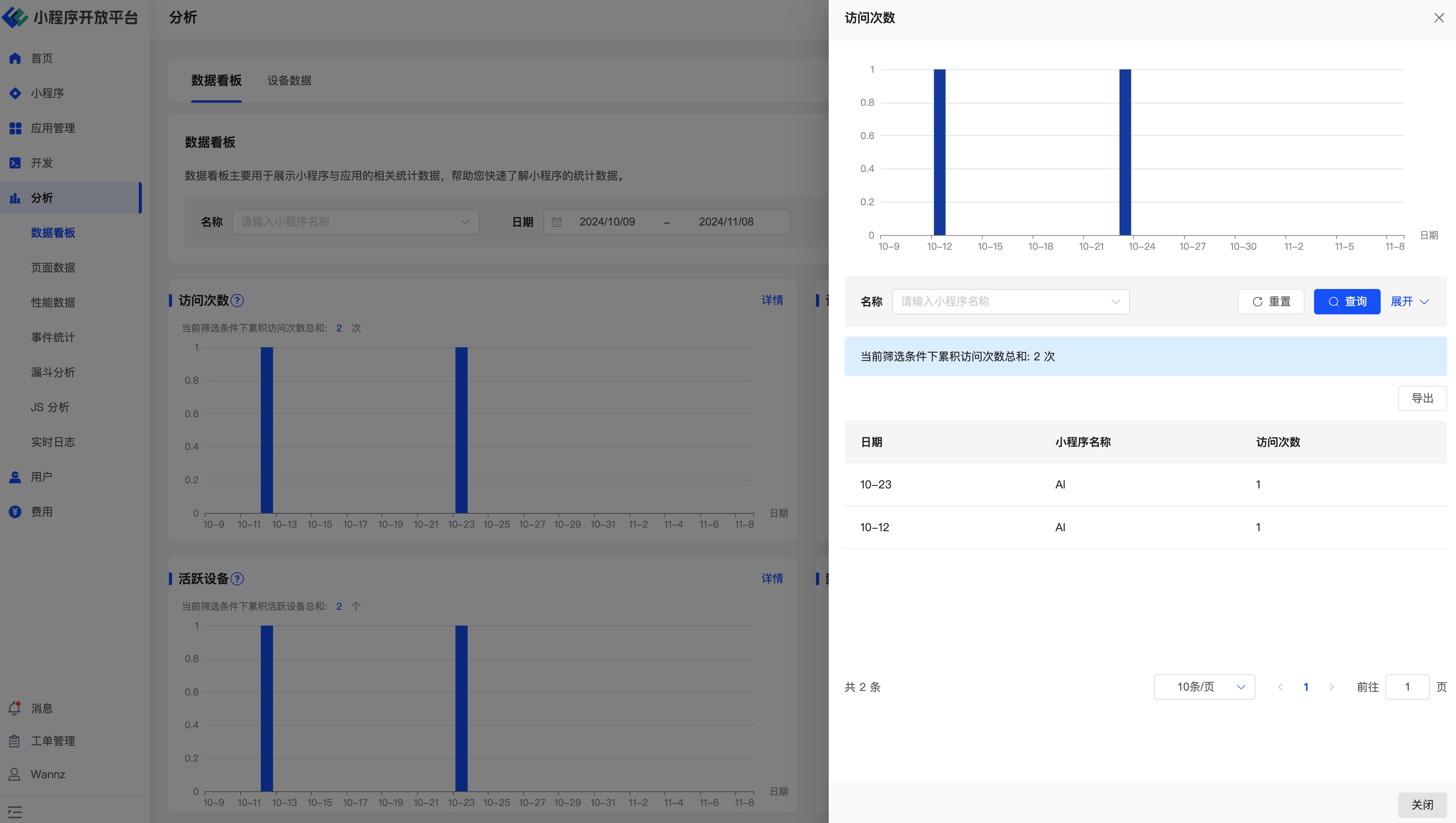Click the home icon beside 首页
Viewport: 1456px width, 823px height.
tap(15, 58)
